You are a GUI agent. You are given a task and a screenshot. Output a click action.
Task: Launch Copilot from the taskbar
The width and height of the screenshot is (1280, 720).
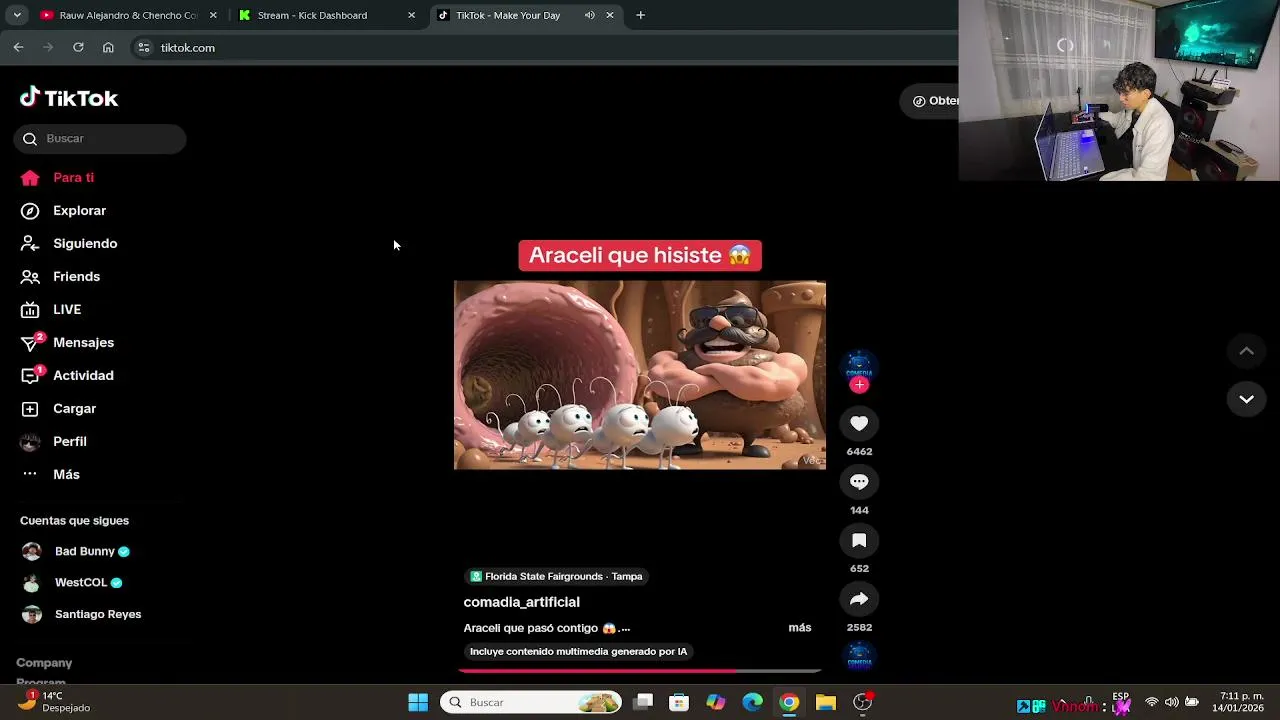tap(716, 702)
